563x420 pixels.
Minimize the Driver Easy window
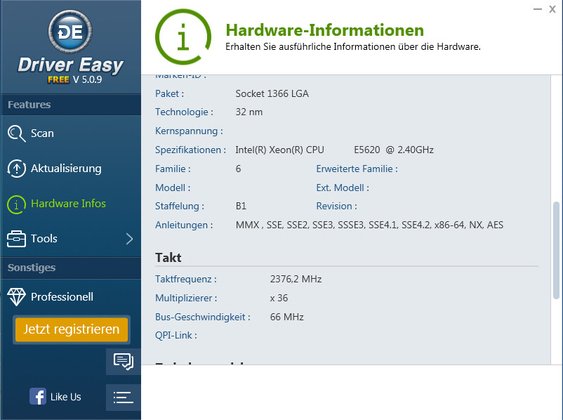537,9
